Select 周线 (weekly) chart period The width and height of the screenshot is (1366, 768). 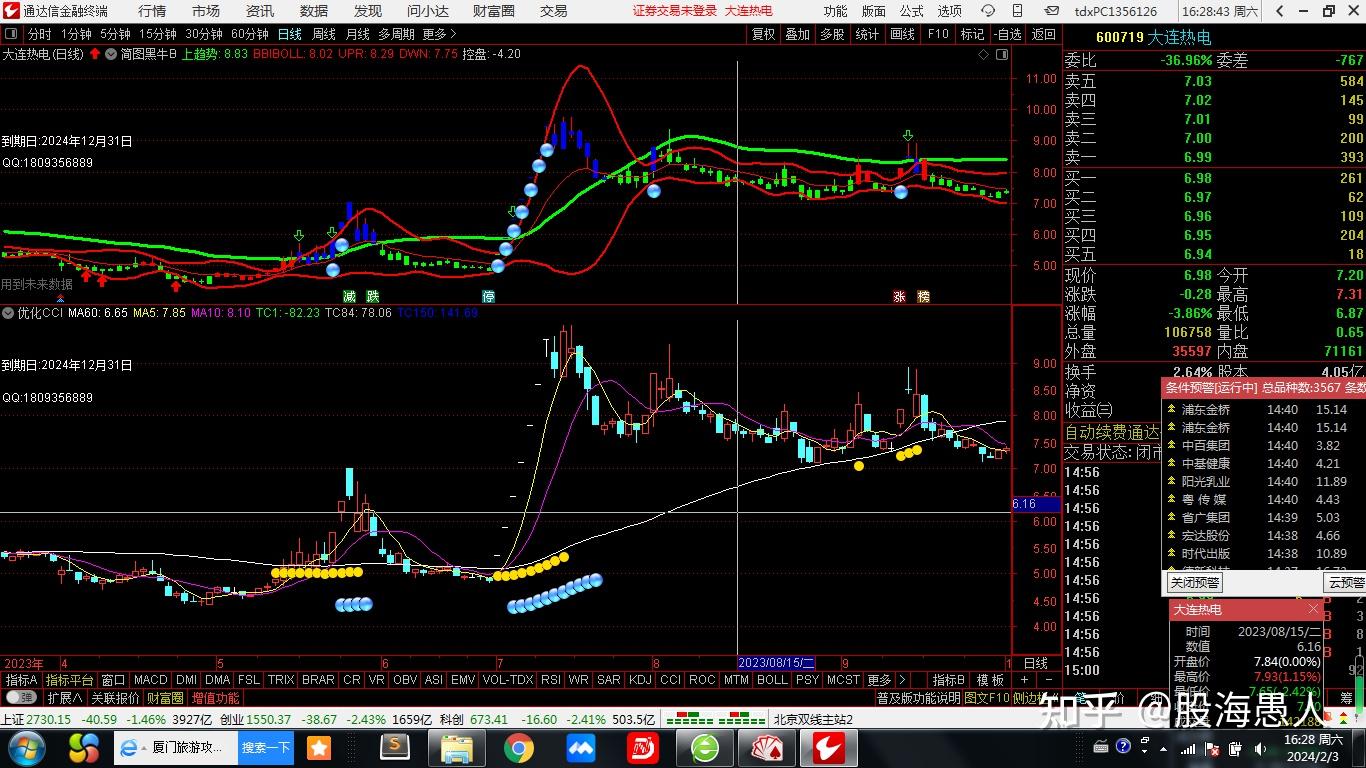(324, 34)
